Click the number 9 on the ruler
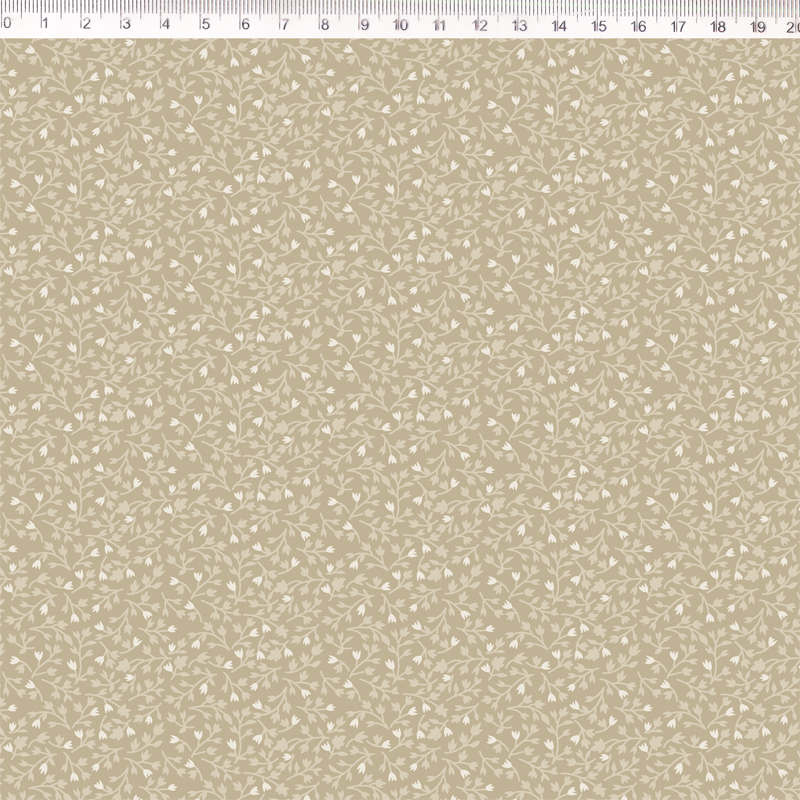The height and width of the screenshot is (800, 800). (x=363, y=25)
